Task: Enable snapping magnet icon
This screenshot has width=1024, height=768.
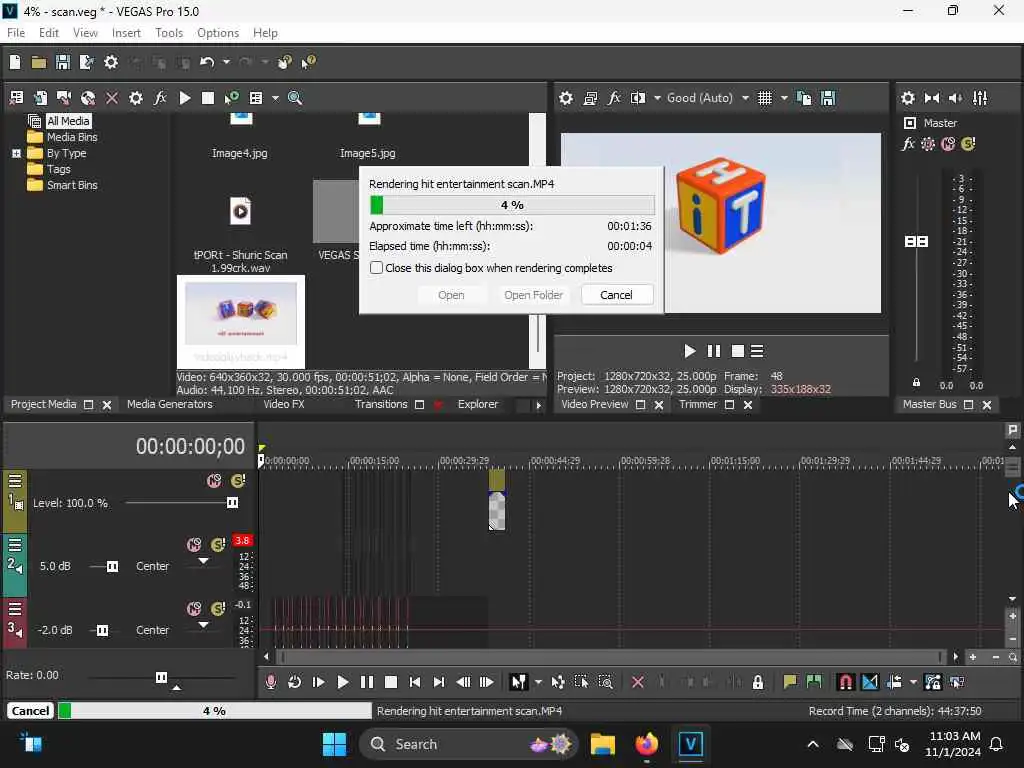Action: 845,682
